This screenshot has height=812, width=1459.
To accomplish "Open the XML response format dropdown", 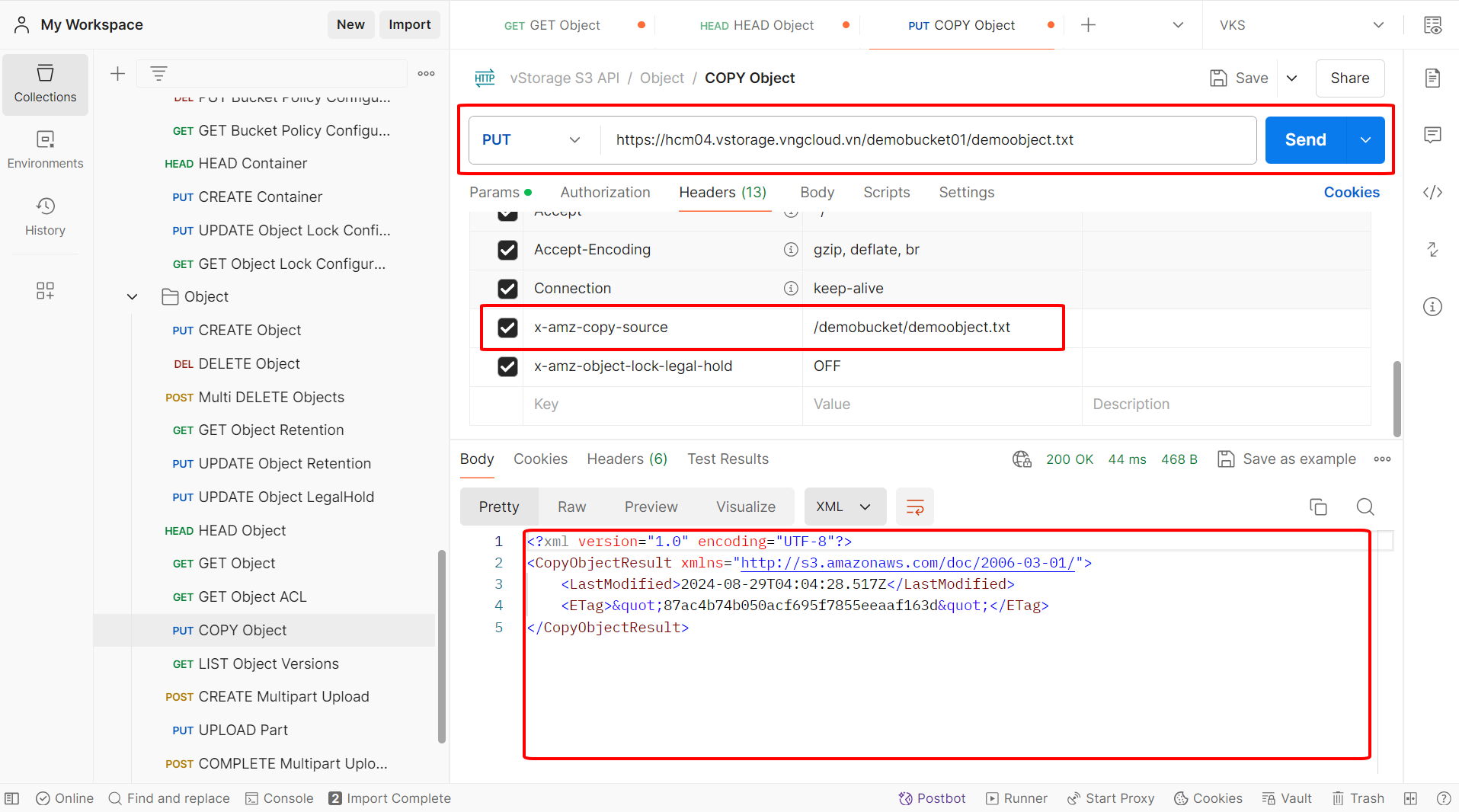I will point(844,507).
